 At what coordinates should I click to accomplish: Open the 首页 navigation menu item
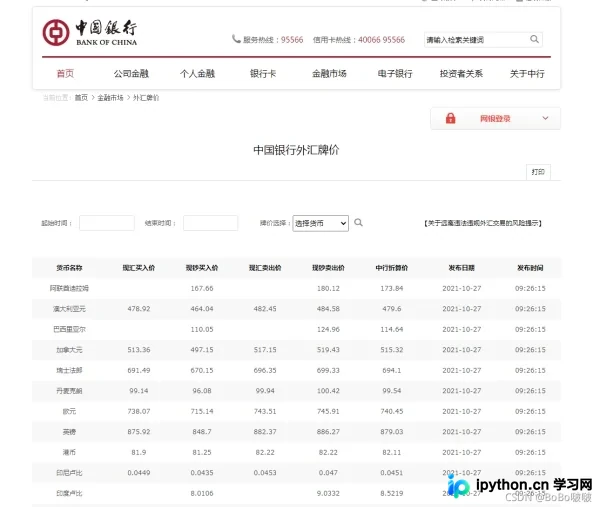tap(65, 73)
